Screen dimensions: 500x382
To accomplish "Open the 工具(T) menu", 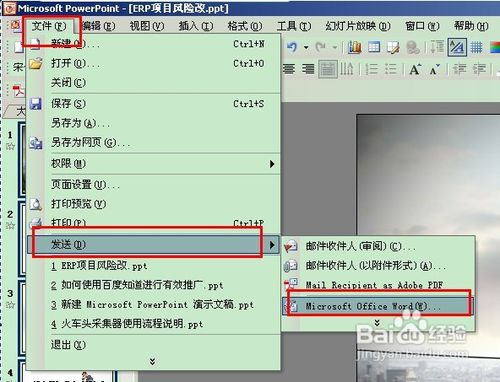I will (x=294, y=26).
